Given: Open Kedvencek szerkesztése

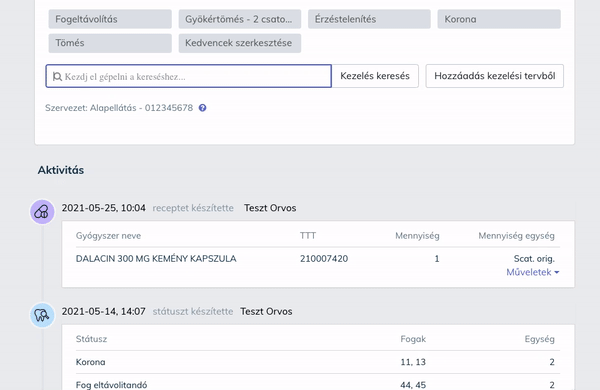Looking at the screenshot, I should click(x=240, y=43).
